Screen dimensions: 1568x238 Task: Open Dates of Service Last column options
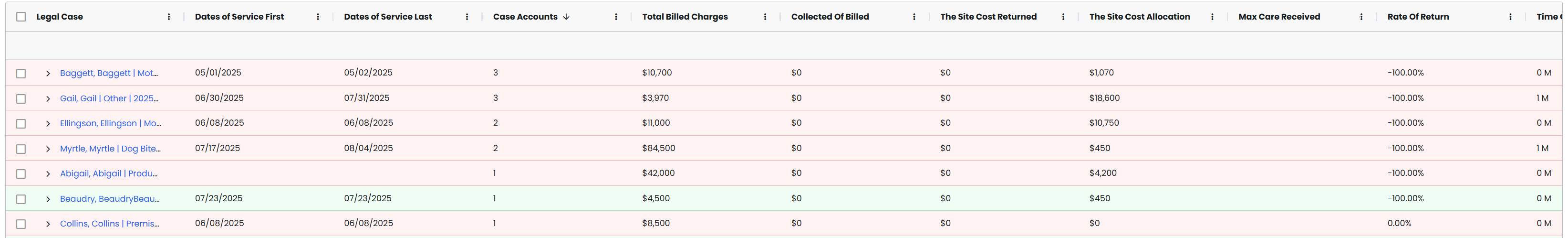tap(467, 17)
